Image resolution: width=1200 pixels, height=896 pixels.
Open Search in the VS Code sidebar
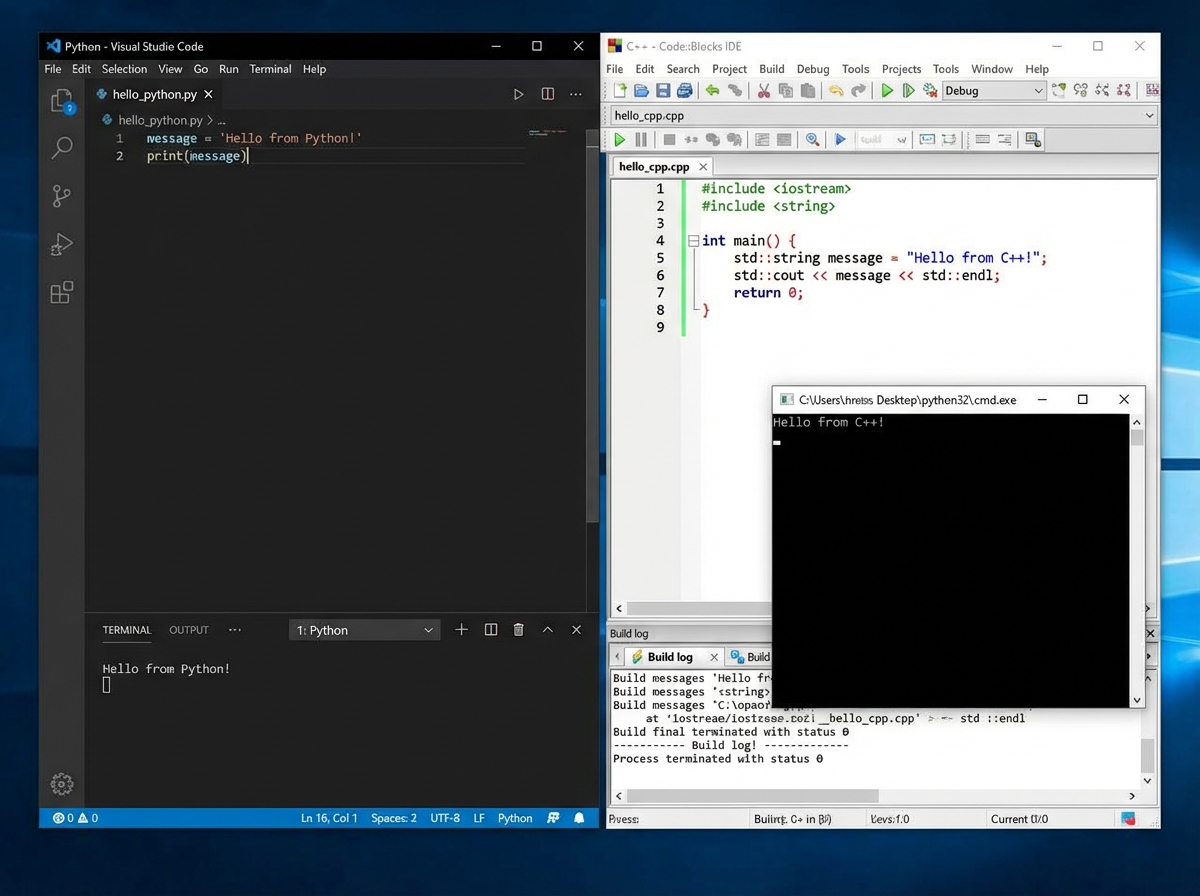(61, 147)
